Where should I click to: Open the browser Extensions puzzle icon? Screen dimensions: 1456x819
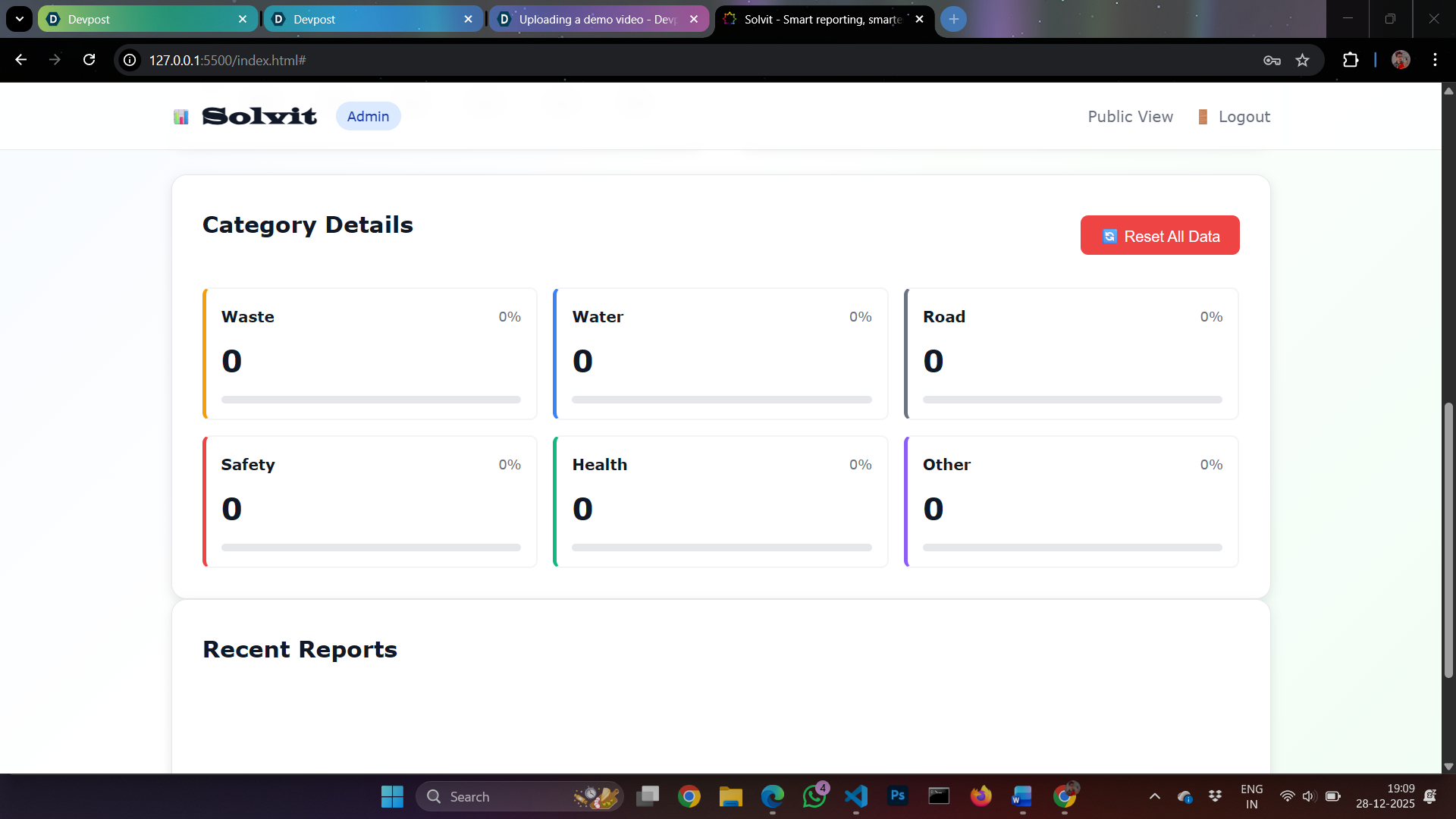[x=1351, y=60]
